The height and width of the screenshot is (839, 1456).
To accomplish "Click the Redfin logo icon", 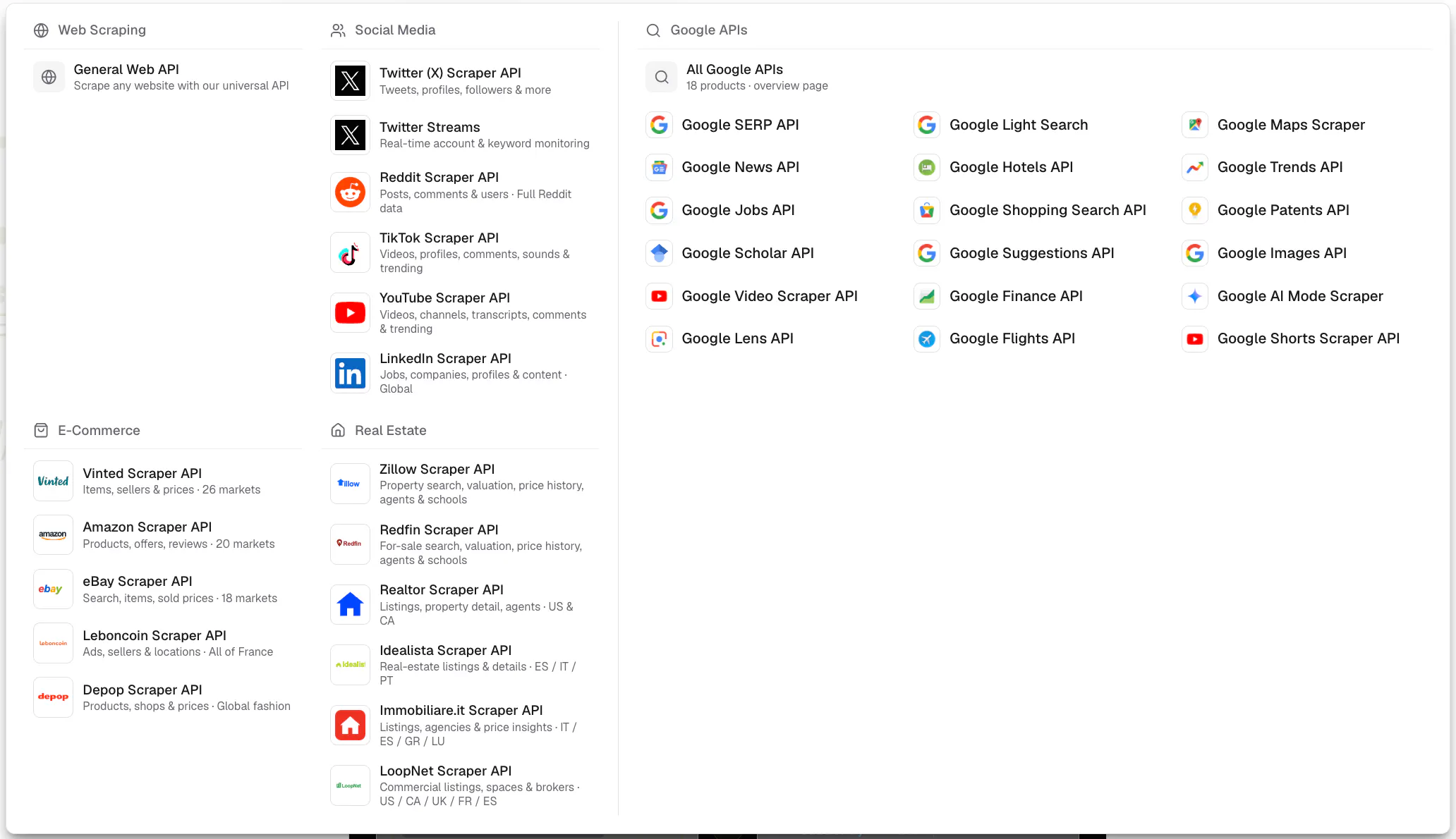I will point(350,544).
